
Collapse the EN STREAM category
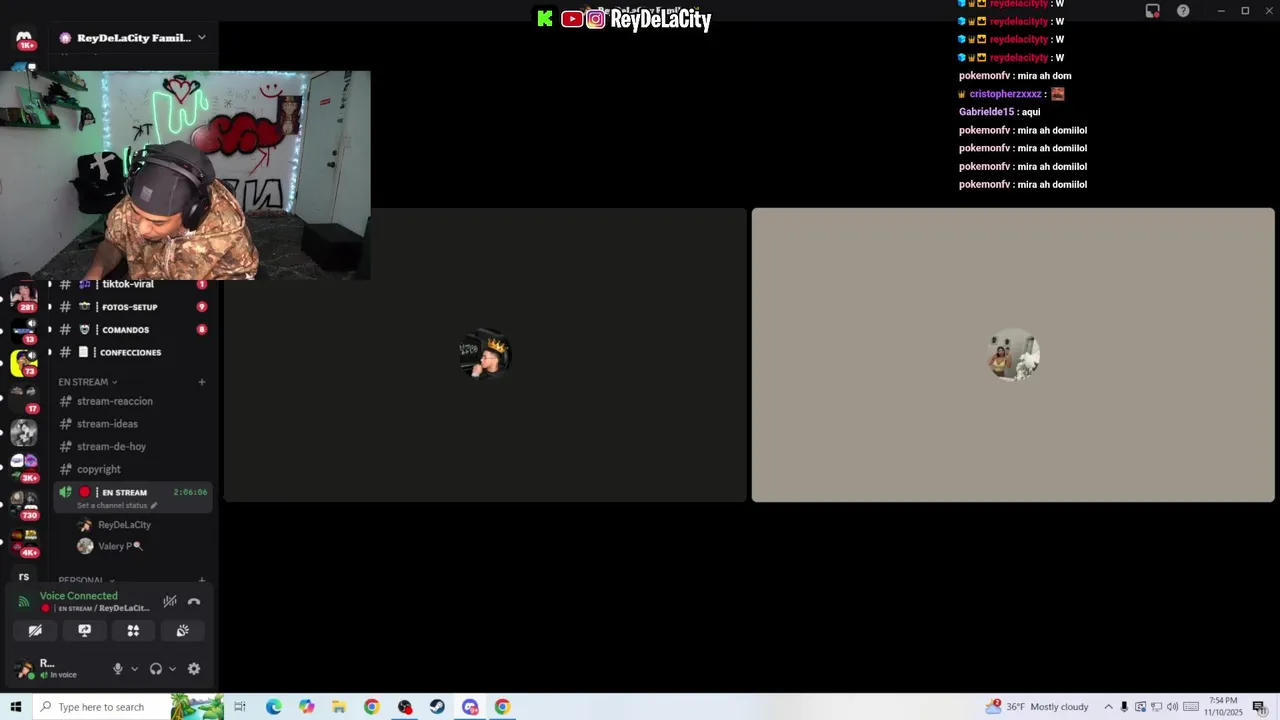pyautogui.click(x=87, y=382)
